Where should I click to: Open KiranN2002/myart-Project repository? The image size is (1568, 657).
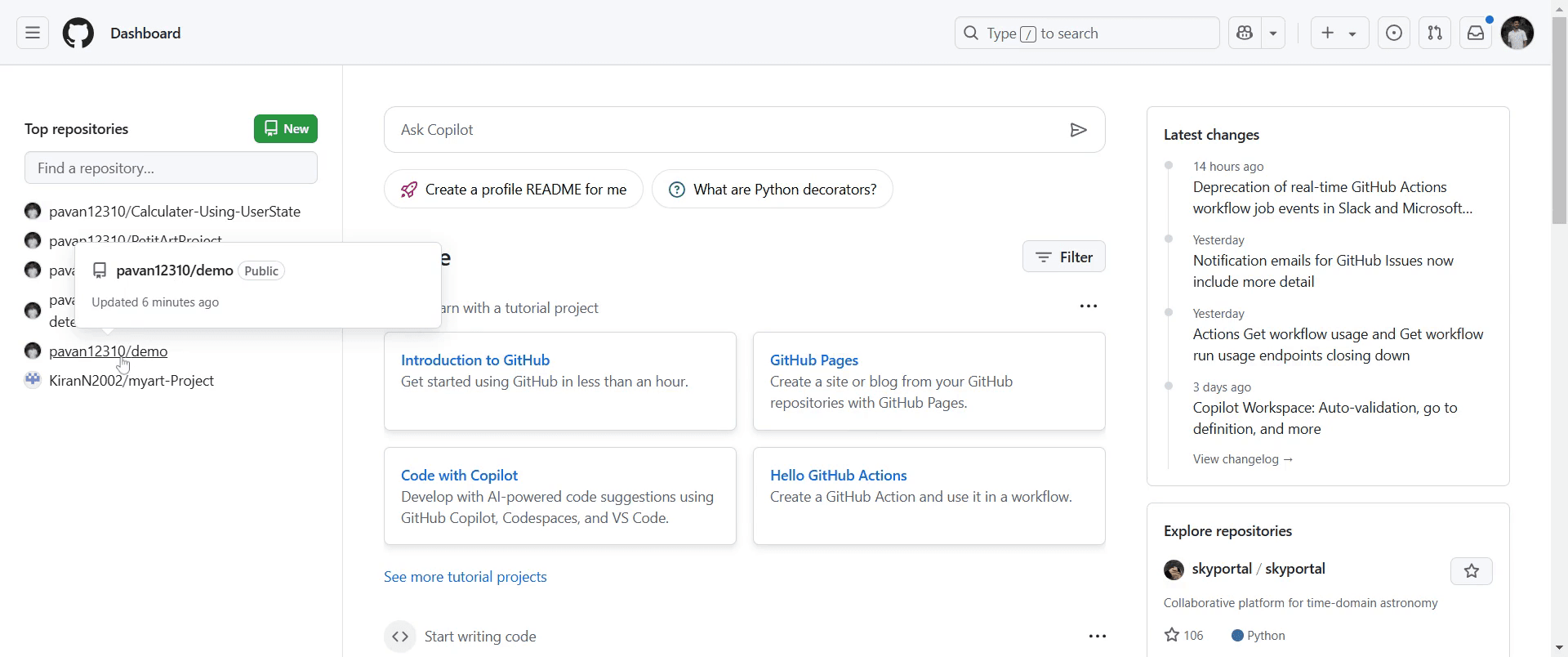[x=131, y=381]
